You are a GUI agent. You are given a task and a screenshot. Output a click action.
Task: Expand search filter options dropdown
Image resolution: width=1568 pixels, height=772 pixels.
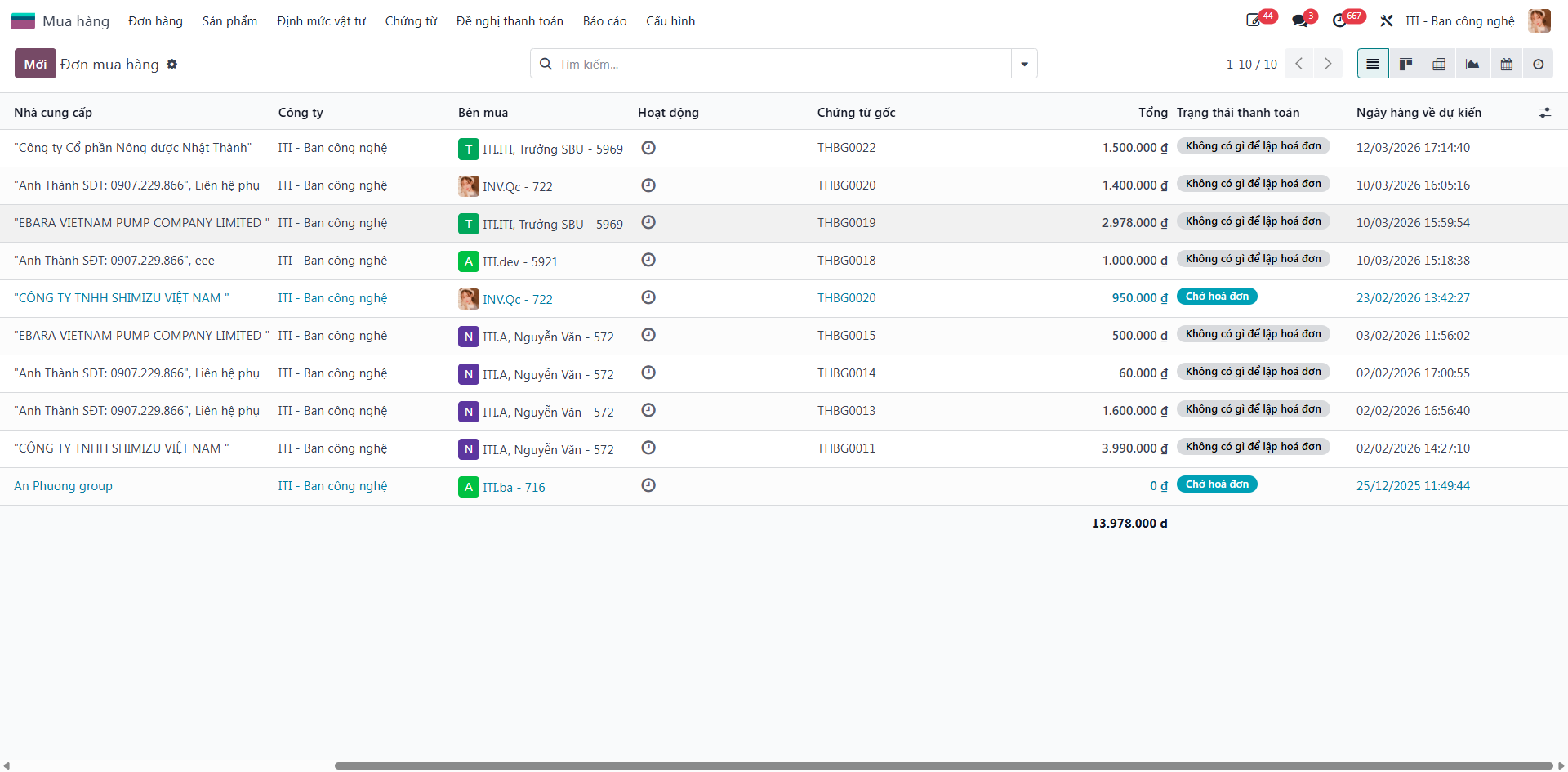(1024, 64)
